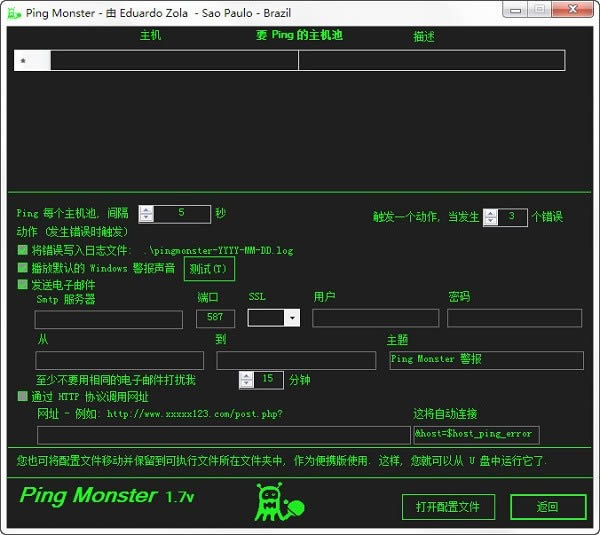Click the ping interval value 5 field

[182, 214]
